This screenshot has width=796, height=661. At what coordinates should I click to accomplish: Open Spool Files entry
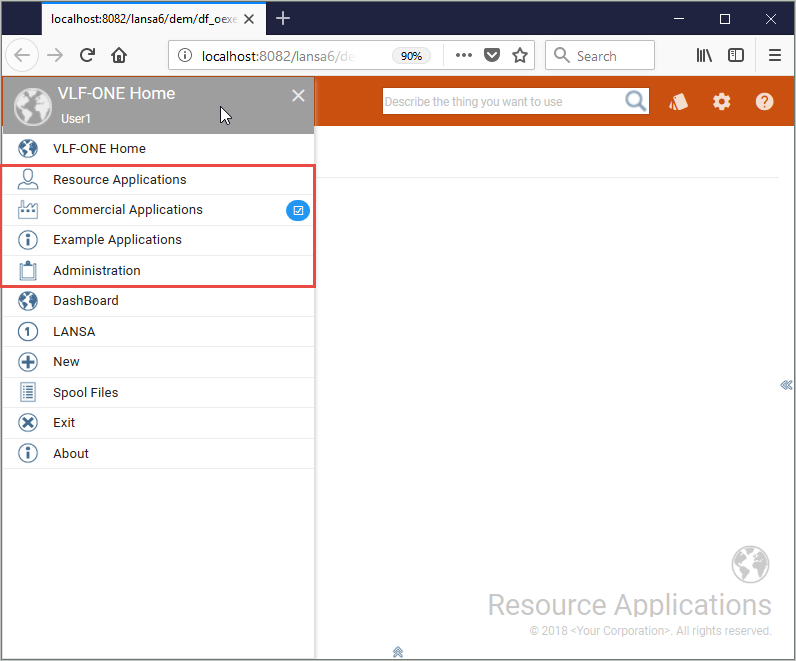(x=158, y=392)
